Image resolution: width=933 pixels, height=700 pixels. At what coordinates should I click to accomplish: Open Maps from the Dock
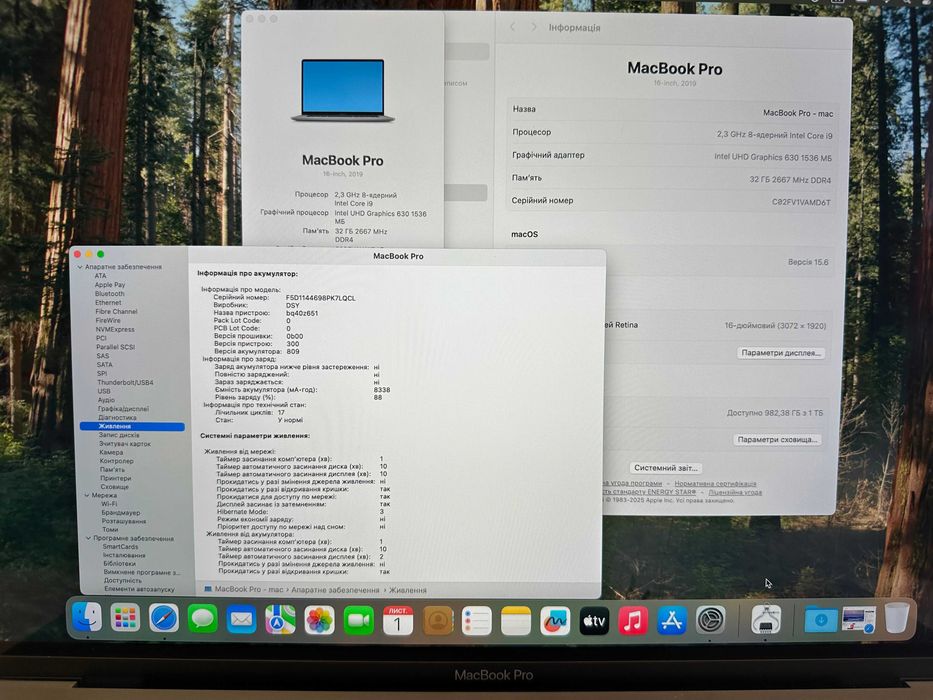(x=280, y=620)
